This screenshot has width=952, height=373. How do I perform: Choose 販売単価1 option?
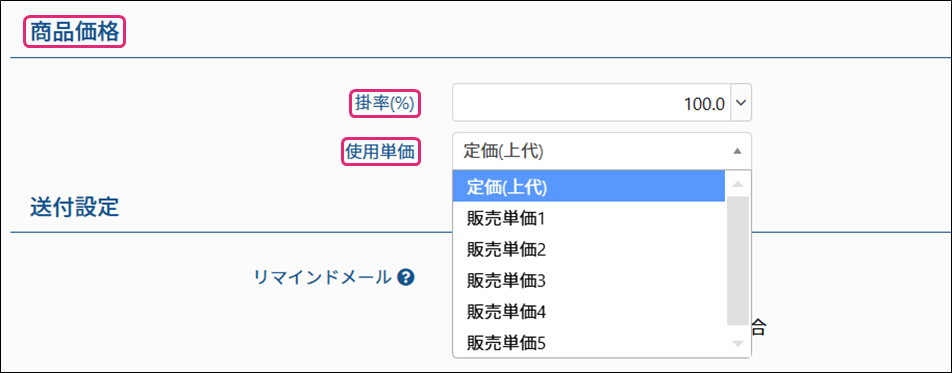pyautogui.click(x=589, y=218)
